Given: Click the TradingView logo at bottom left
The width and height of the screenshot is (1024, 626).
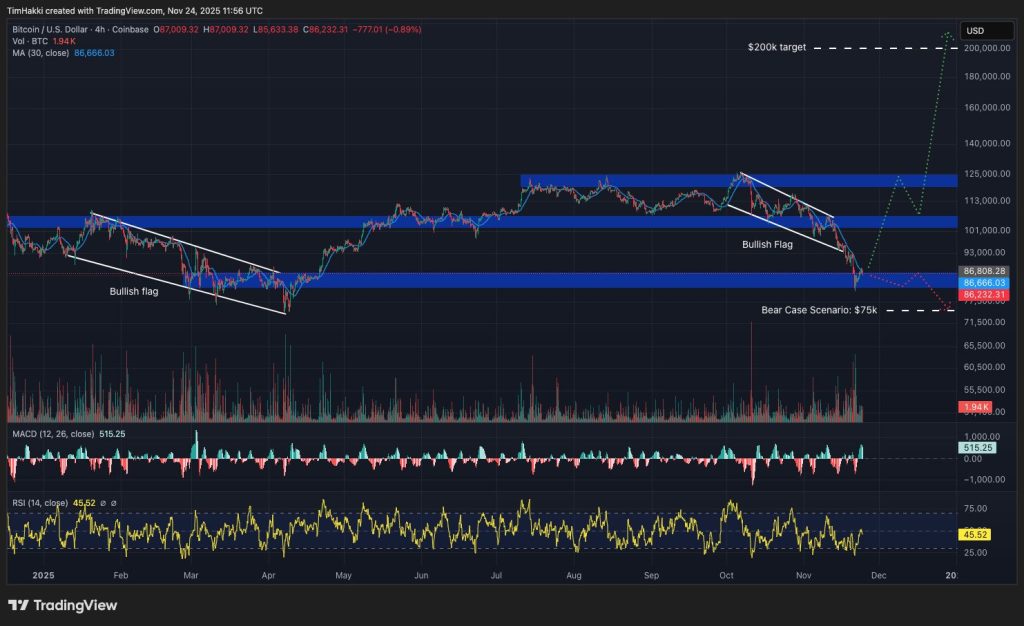Looking at the screenshot, I should click(x=60, y=605).
